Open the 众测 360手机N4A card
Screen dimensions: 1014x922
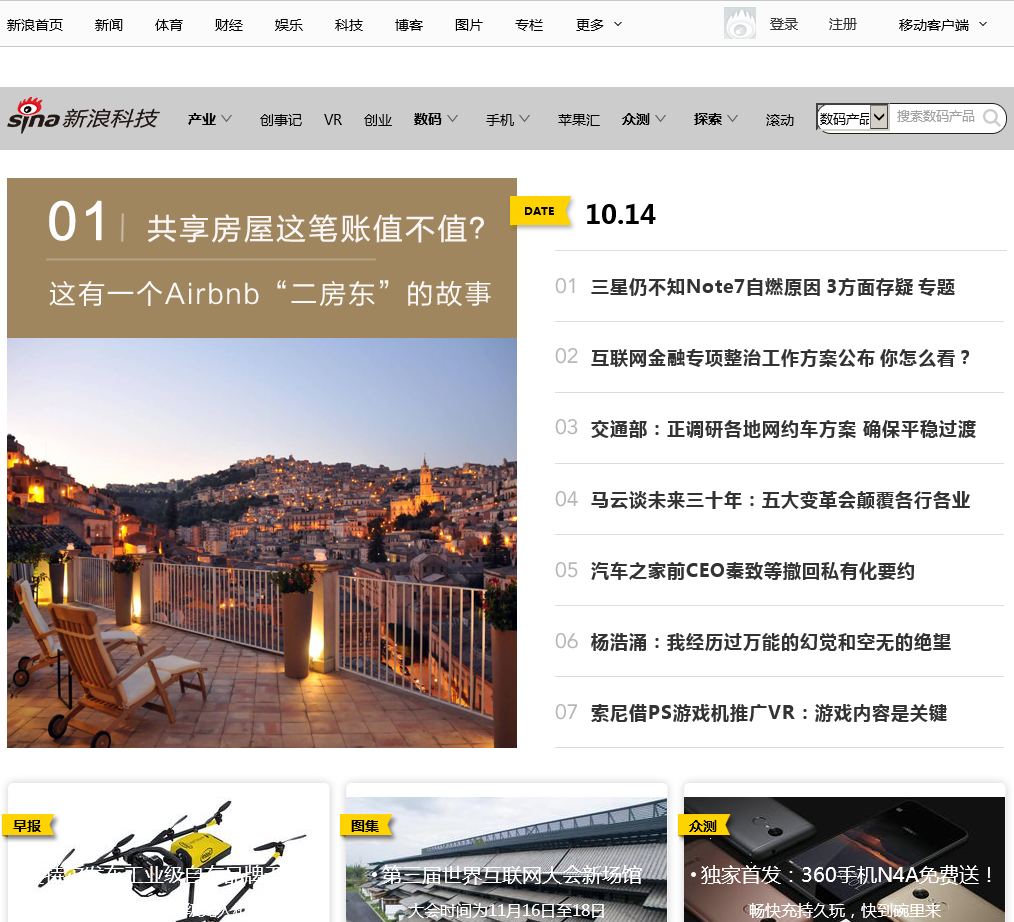click(x=845, y=859)
